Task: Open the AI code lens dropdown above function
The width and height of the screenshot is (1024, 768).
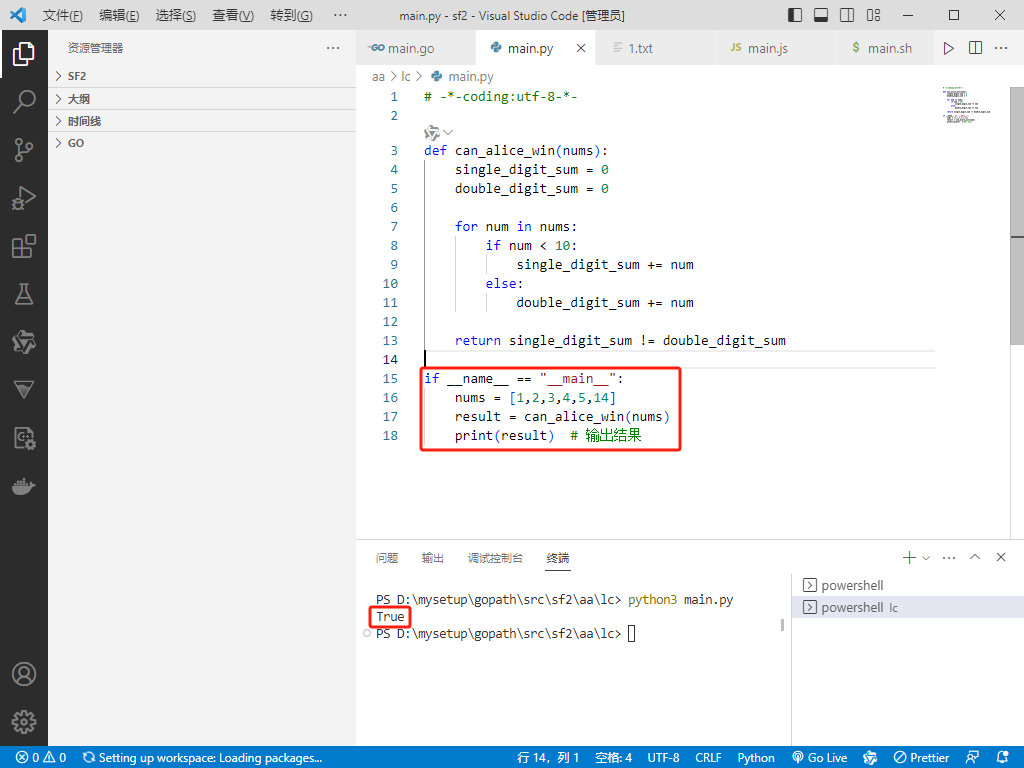Action: pyautogui.click(x=438, y=133)
